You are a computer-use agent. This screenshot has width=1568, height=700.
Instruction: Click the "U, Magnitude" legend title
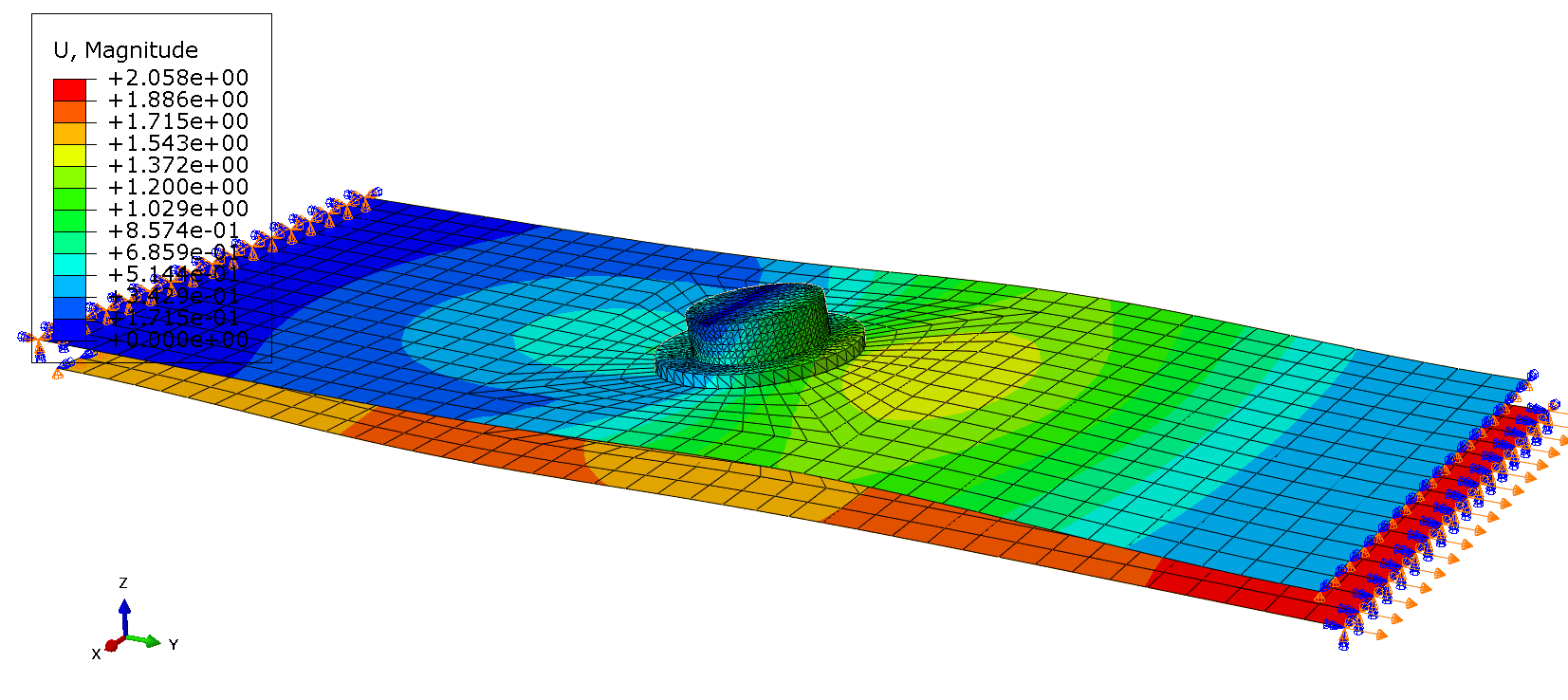tap(125, 50)
